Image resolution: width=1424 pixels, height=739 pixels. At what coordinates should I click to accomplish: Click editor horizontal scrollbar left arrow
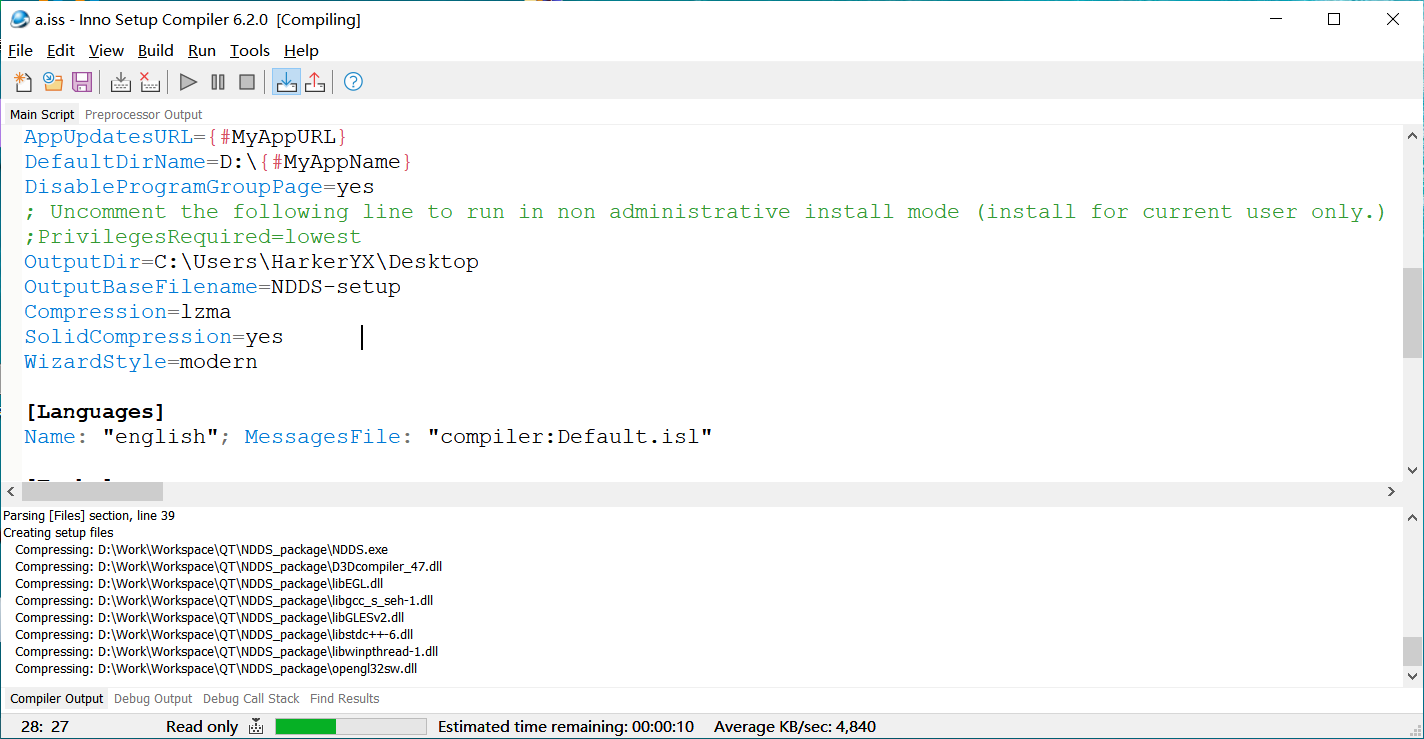11,492
